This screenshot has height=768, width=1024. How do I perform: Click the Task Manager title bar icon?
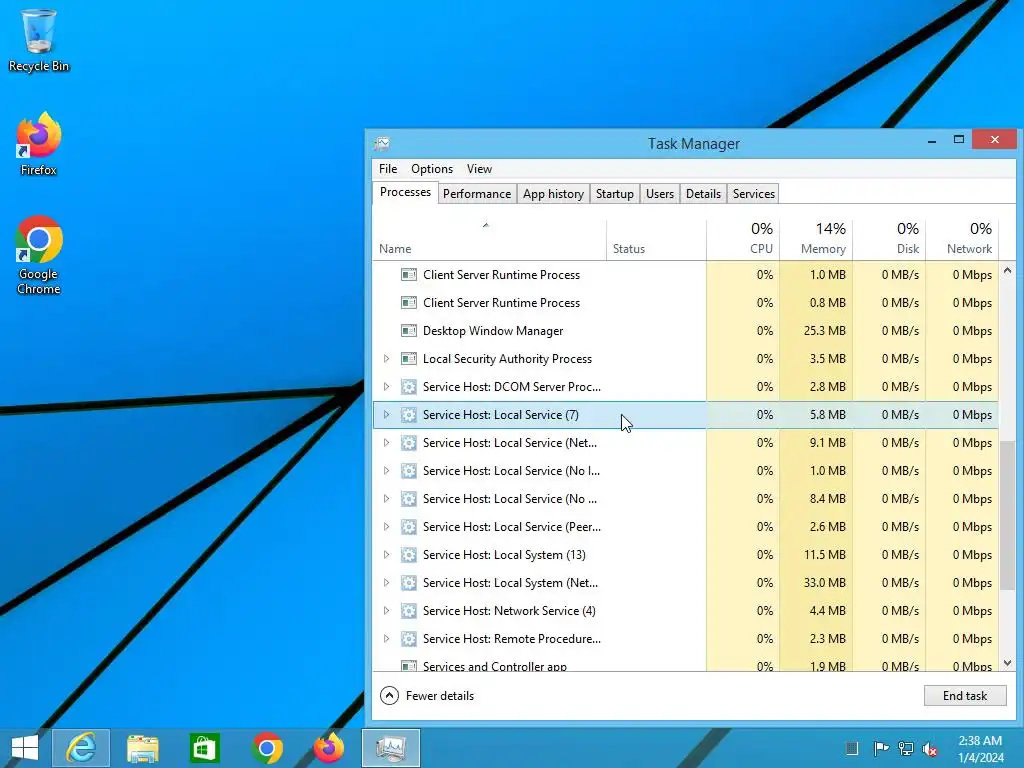(382, 144)
